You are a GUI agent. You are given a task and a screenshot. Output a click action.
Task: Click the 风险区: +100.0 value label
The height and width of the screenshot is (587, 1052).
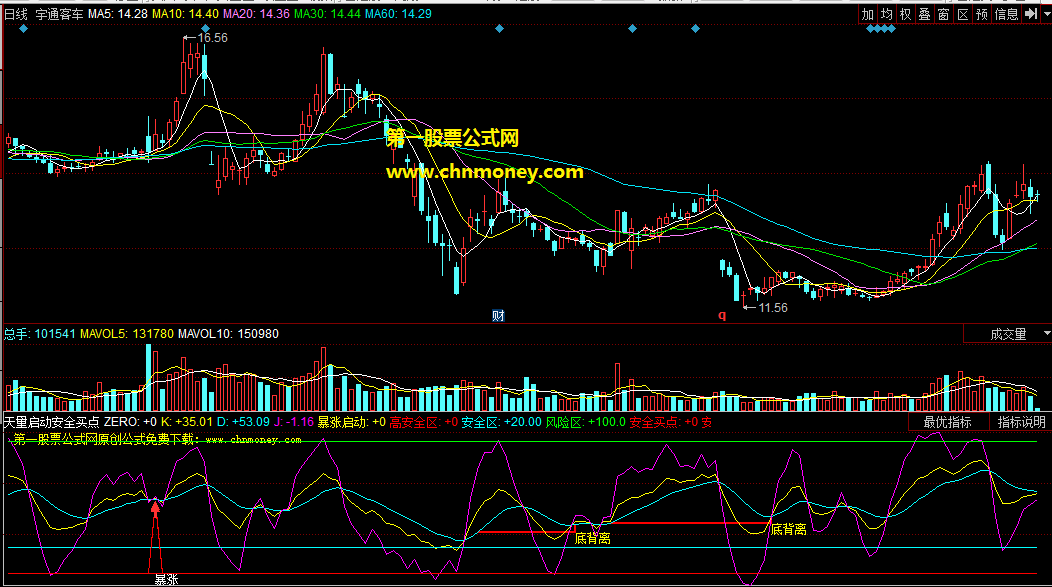[x=585, y=422]
